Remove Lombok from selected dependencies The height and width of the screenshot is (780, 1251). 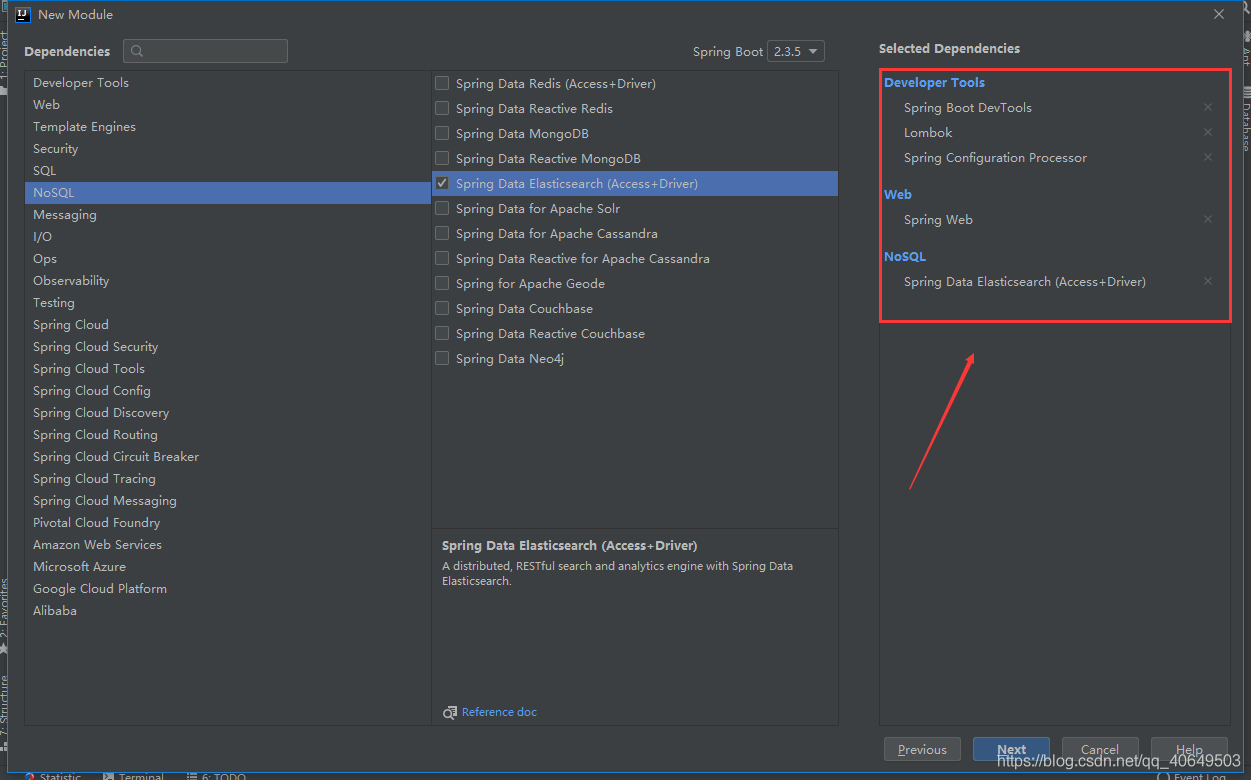click(1207, 132)
